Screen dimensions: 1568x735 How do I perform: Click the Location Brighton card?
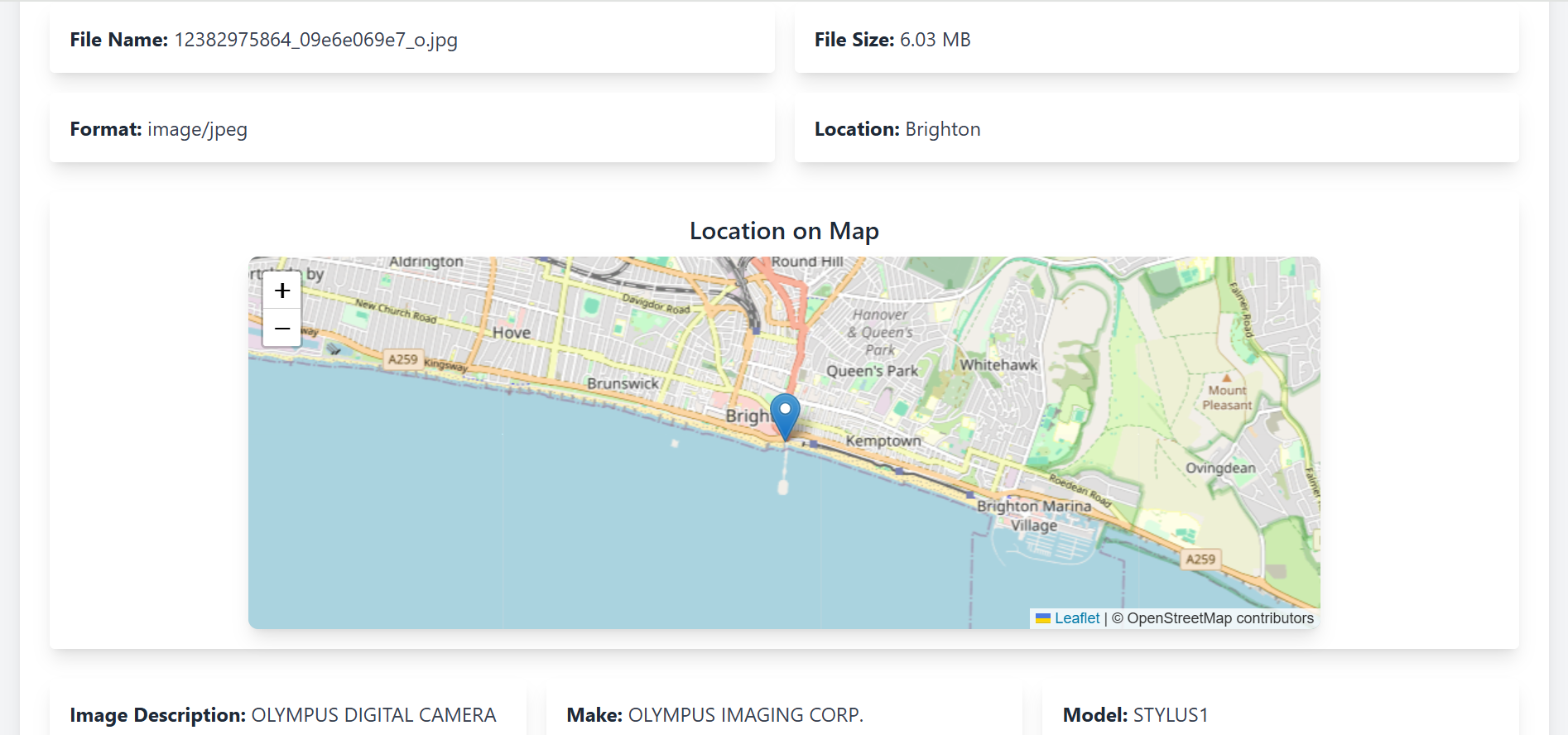click(x=1157, y=129)
